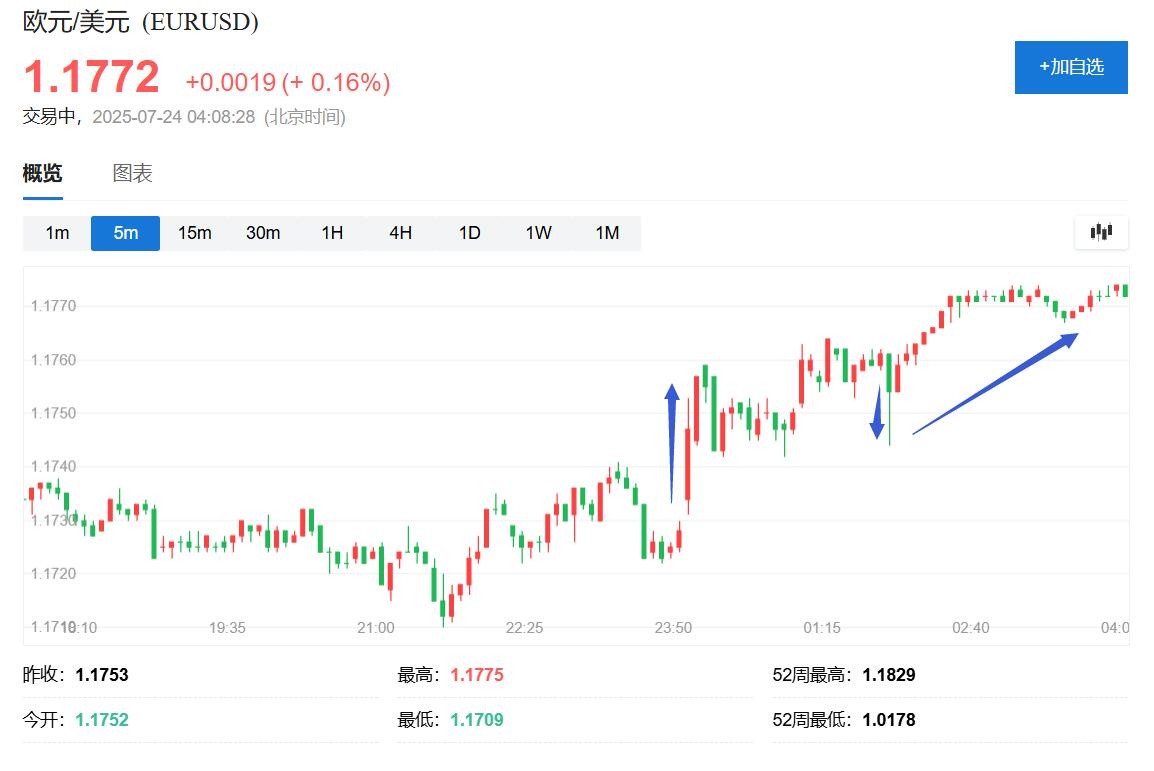
Task: Click the long diagonal blue arrow
Action: pyautogui.click(x=995, y=383)
